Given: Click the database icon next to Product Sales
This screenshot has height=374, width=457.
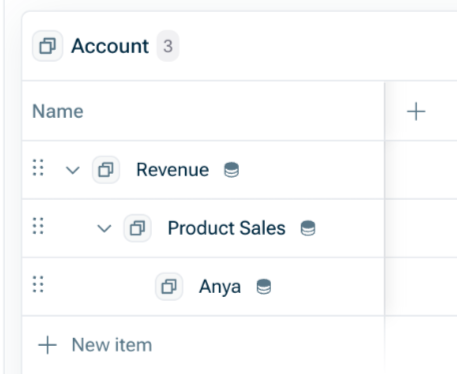Looking at the screenshot, I should (x=308, y=228).
